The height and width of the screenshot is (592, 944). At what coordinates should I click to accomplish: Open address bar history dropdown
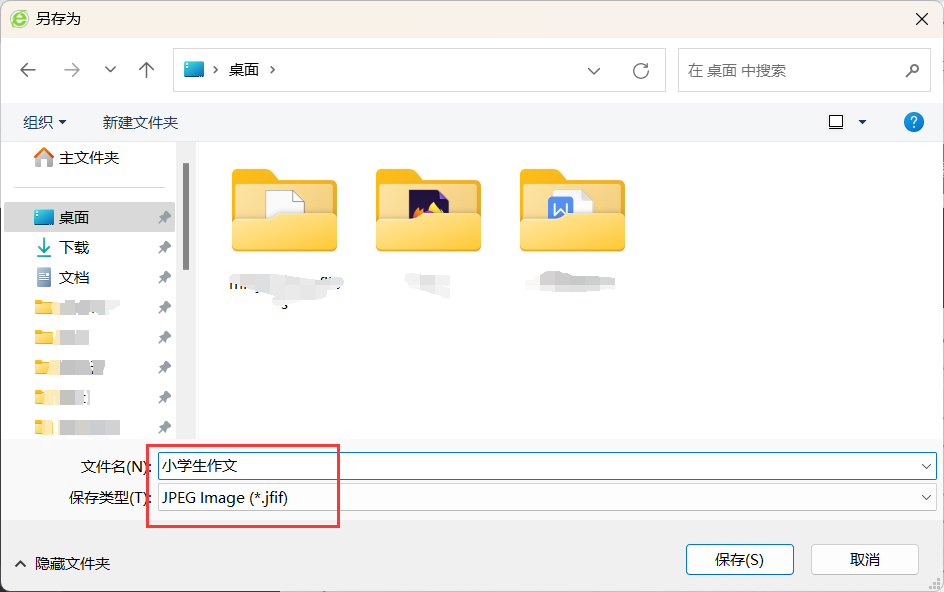tap(594, 71)
